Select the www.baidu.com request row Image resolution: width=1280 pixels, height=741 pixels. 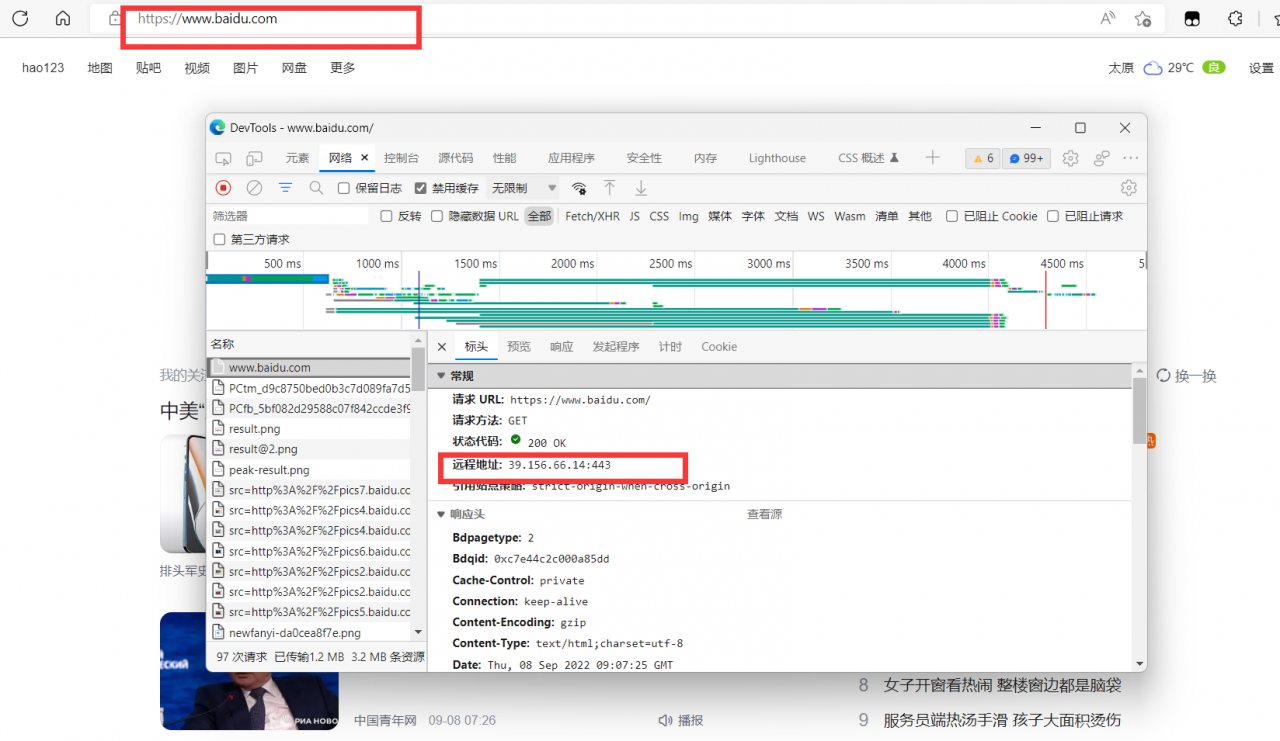[x=309, y=367]
